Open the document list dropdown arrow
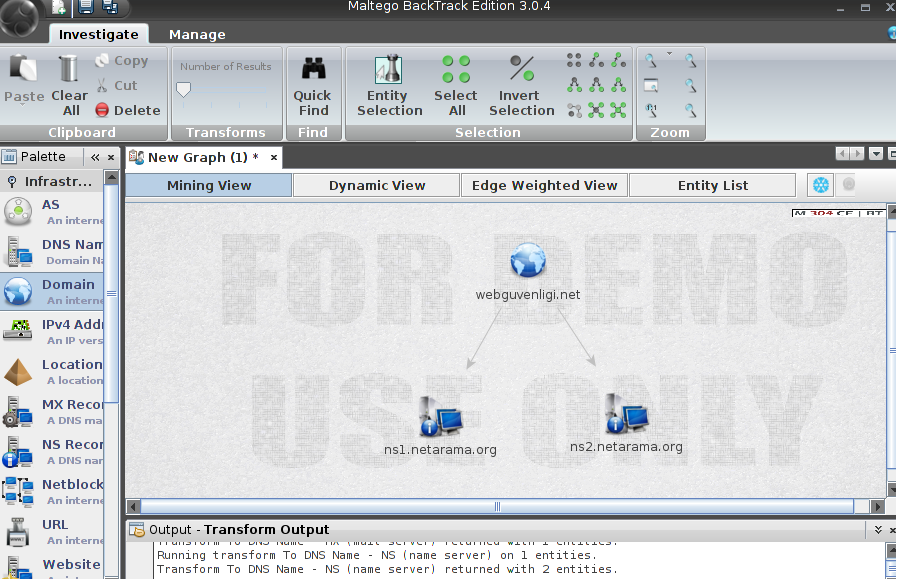898x582 pixels. click(x=876, y=154)
